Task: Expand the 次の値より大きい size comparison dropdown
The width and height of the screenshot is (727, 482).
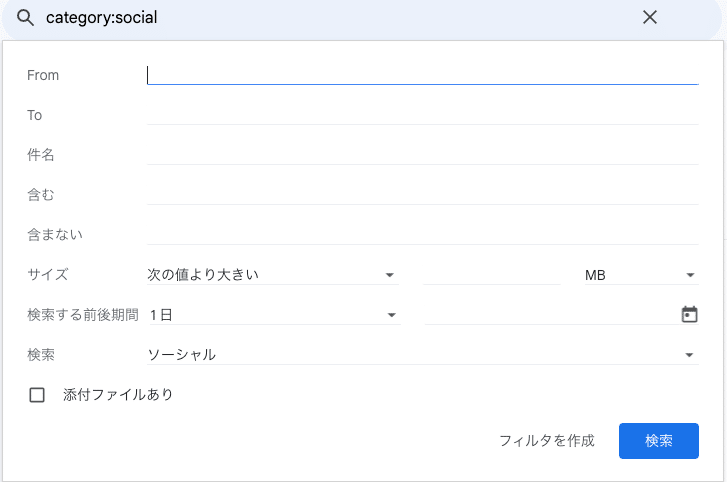Action: pos(273,275)
